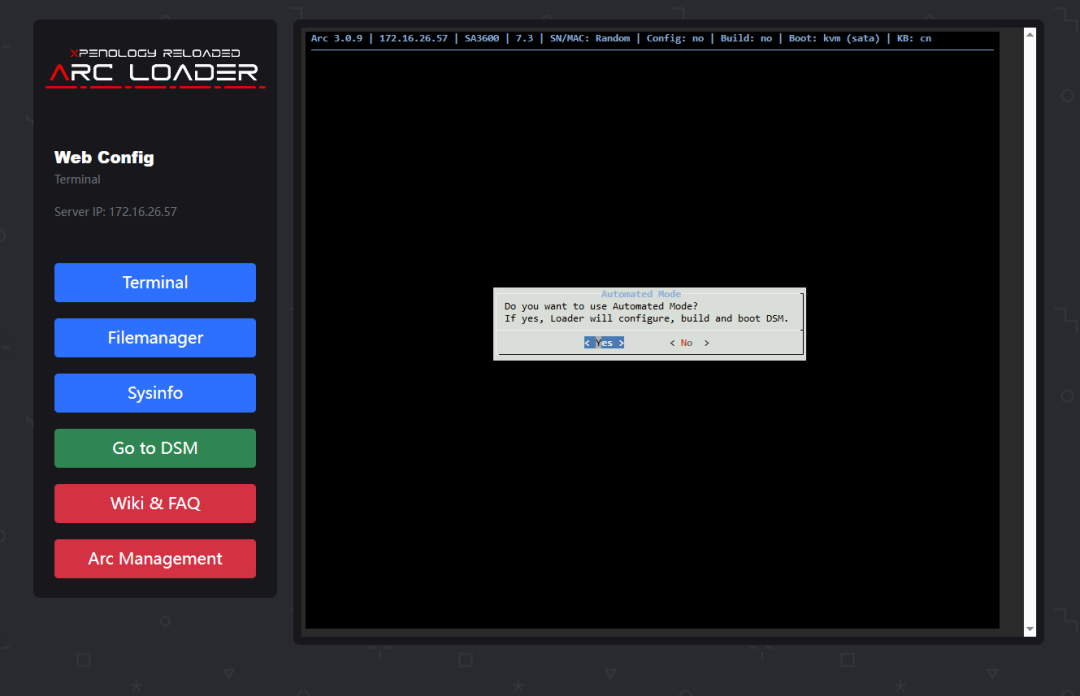The image size is (1080, 696).
Task: Click the 'Web Config' heading
Action: tap(104, 157)
